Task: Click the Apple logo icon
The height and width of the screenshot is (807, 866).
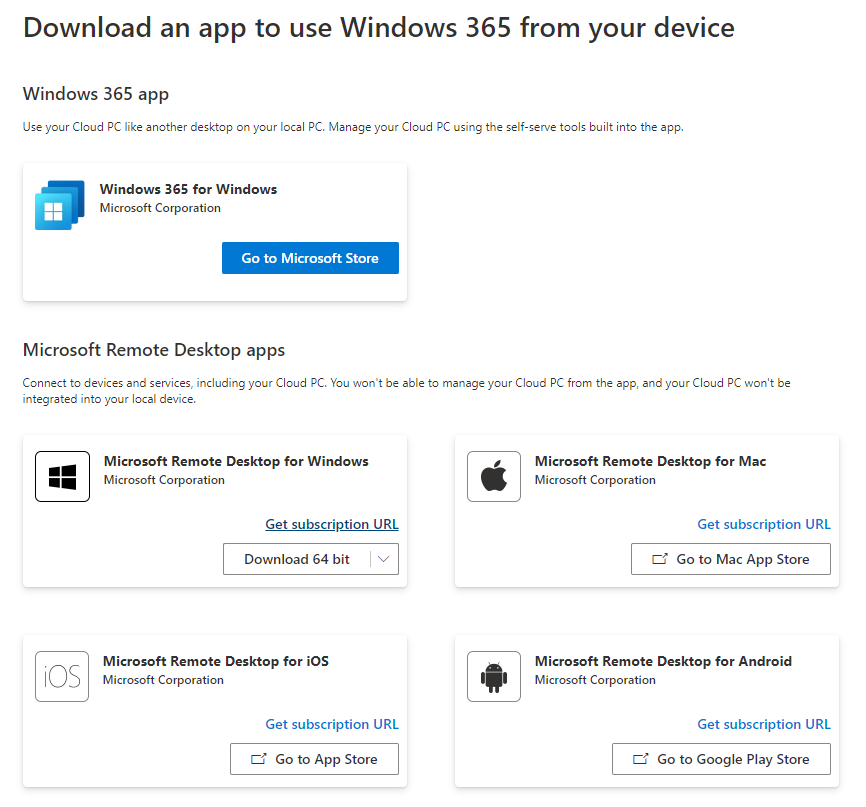Action: (x=494, y=477)
